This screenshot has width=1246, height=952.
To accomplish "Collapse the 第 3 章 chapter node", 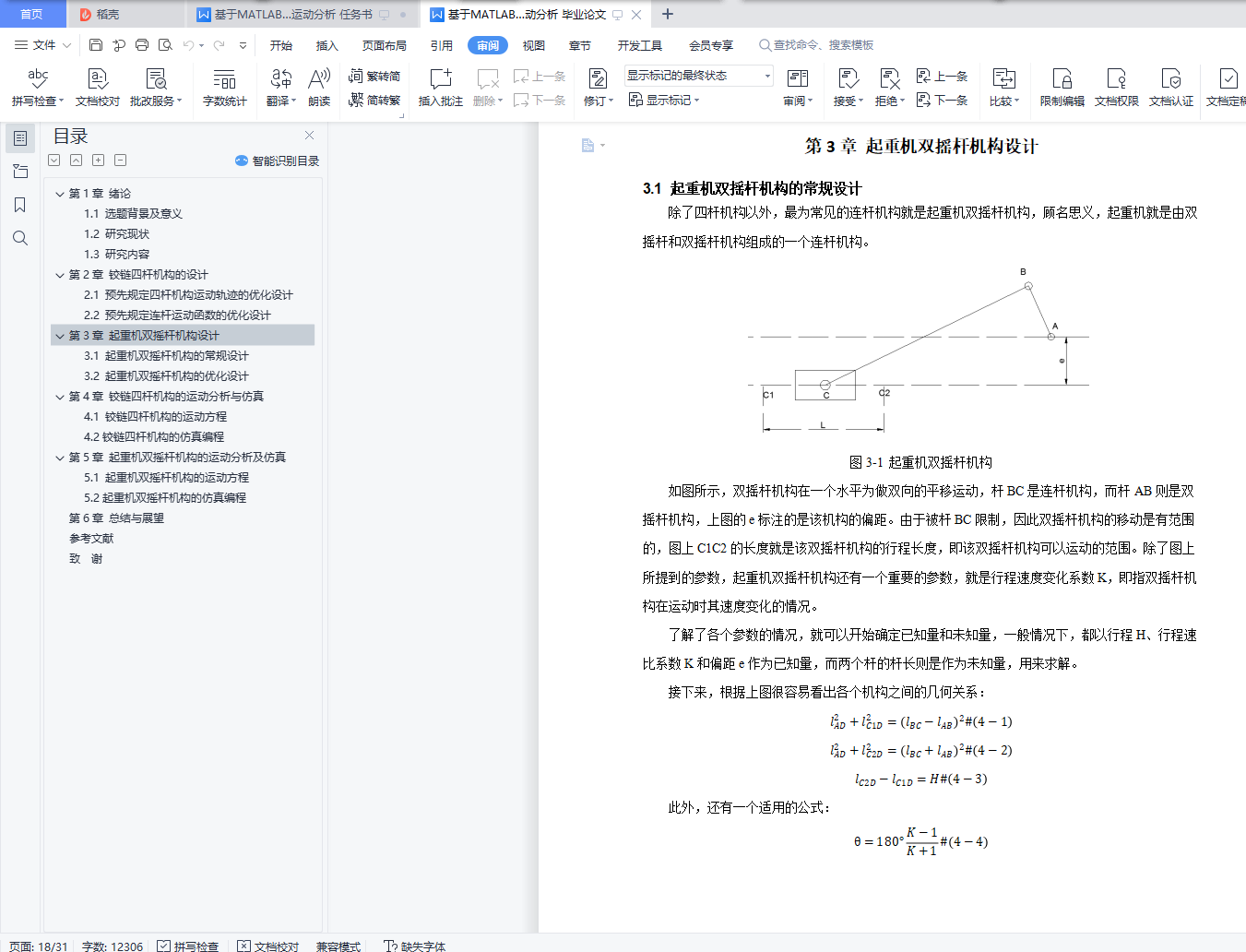I will point(60,336).
